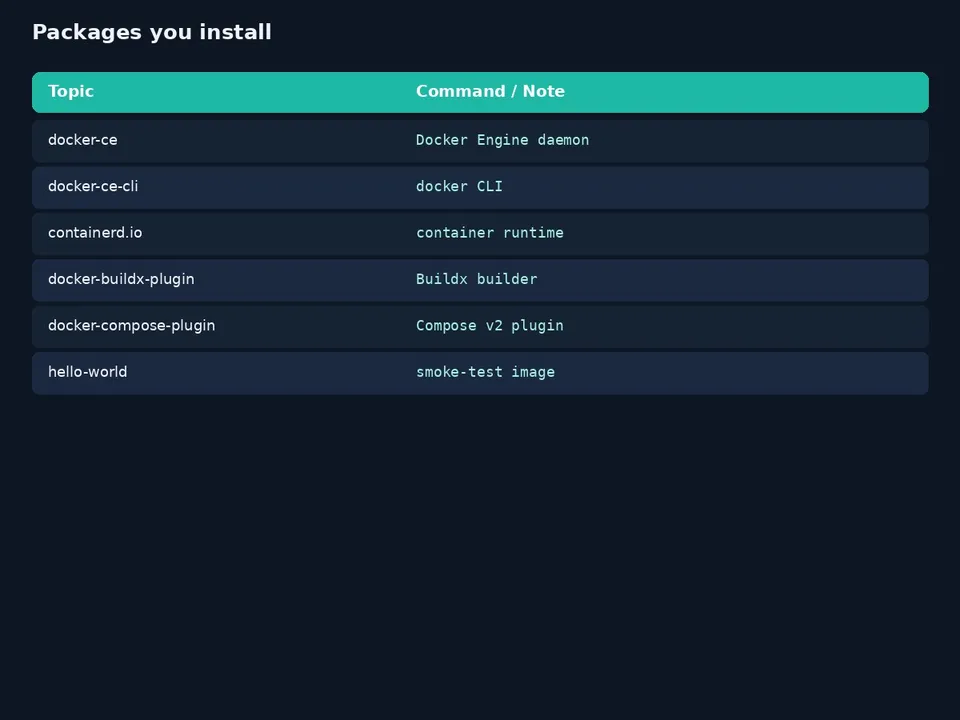Click the 'smoke-test image' note
Image resolution: width=960 pixels, height=720 pixels.
click(x=486, y=372)
